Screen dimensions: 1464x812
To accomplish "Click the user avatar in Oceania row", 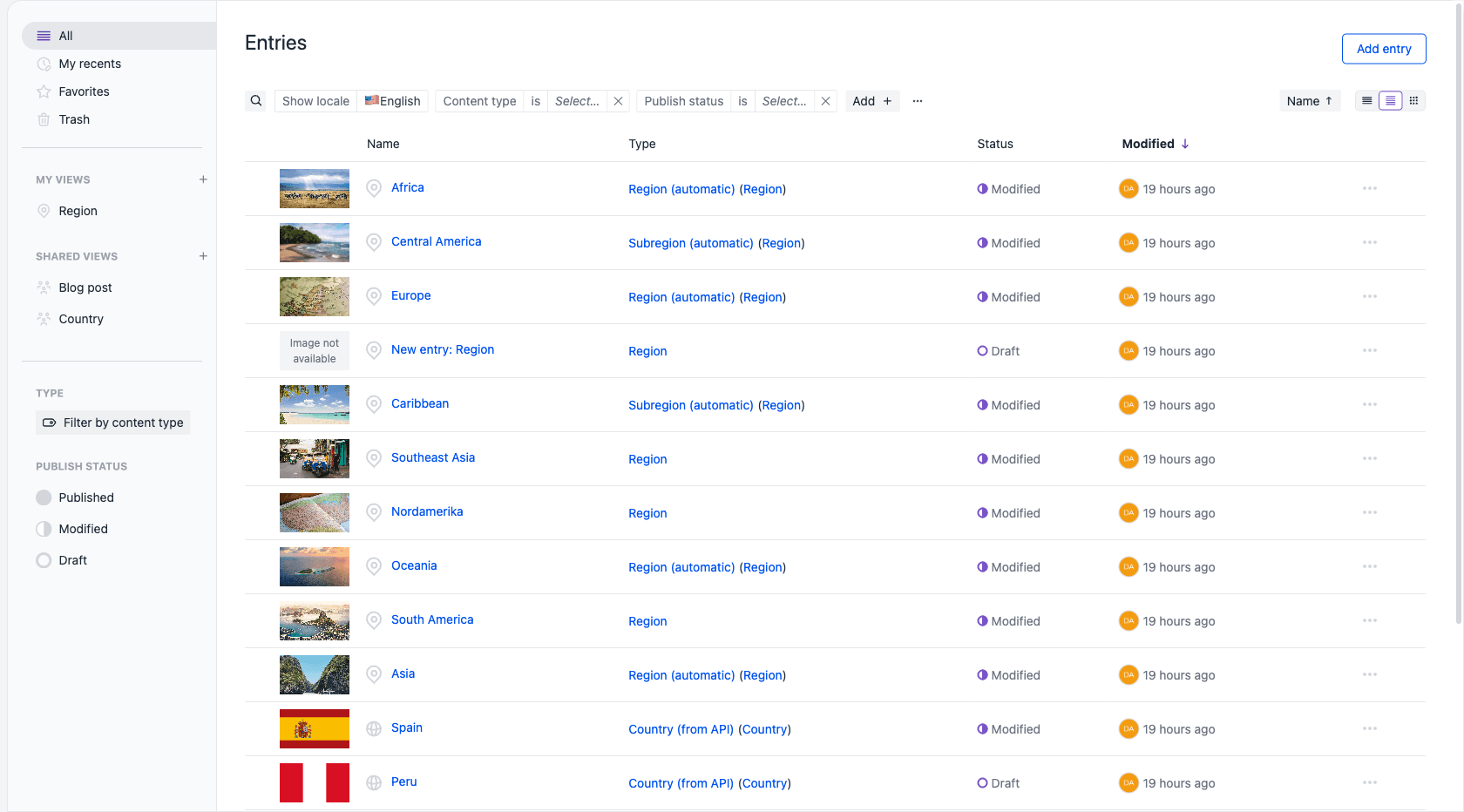I will click(x=1128, y=566).
